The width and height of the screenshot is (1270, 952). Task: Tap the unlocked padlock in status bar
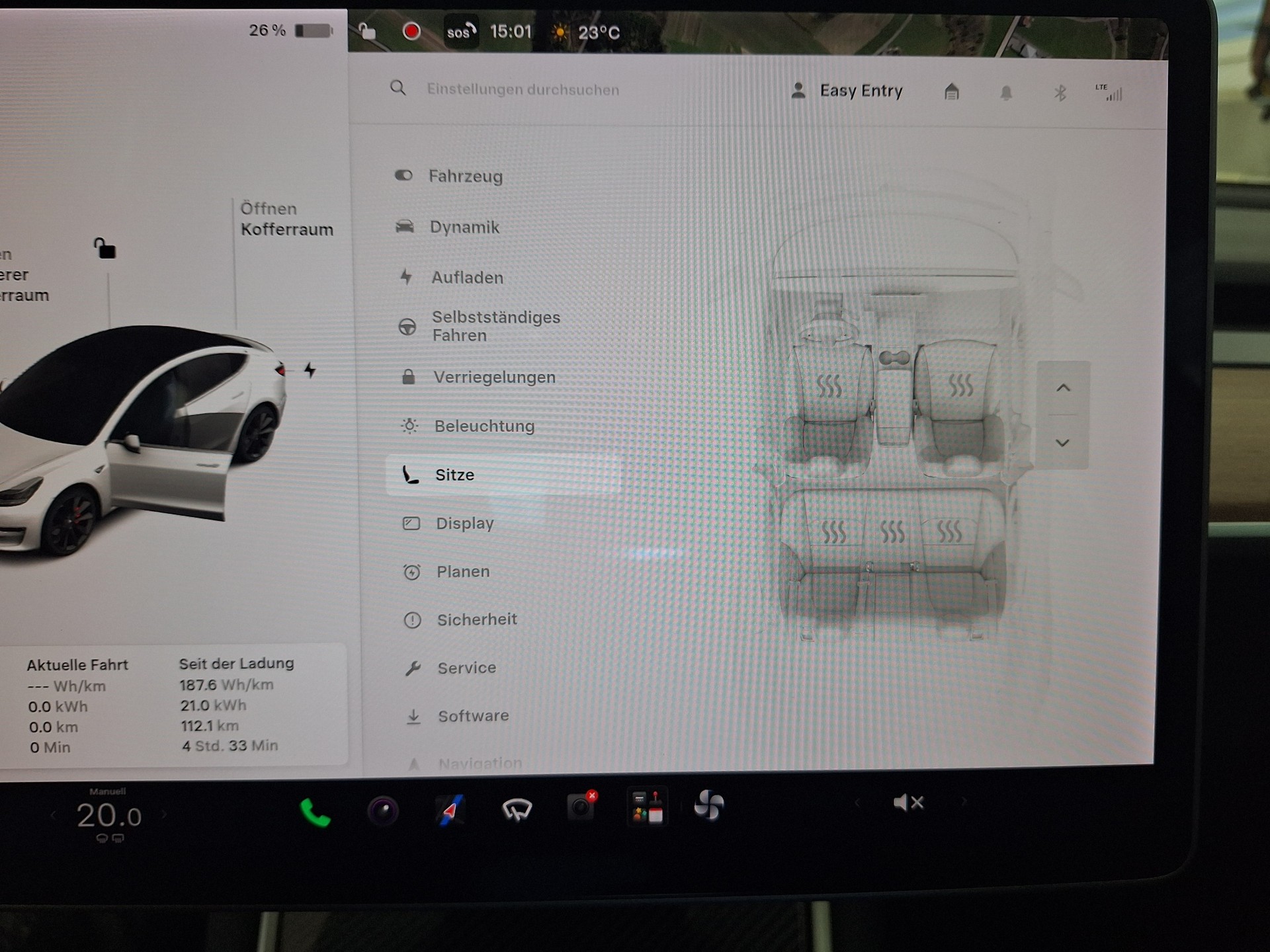click(367, 31)
